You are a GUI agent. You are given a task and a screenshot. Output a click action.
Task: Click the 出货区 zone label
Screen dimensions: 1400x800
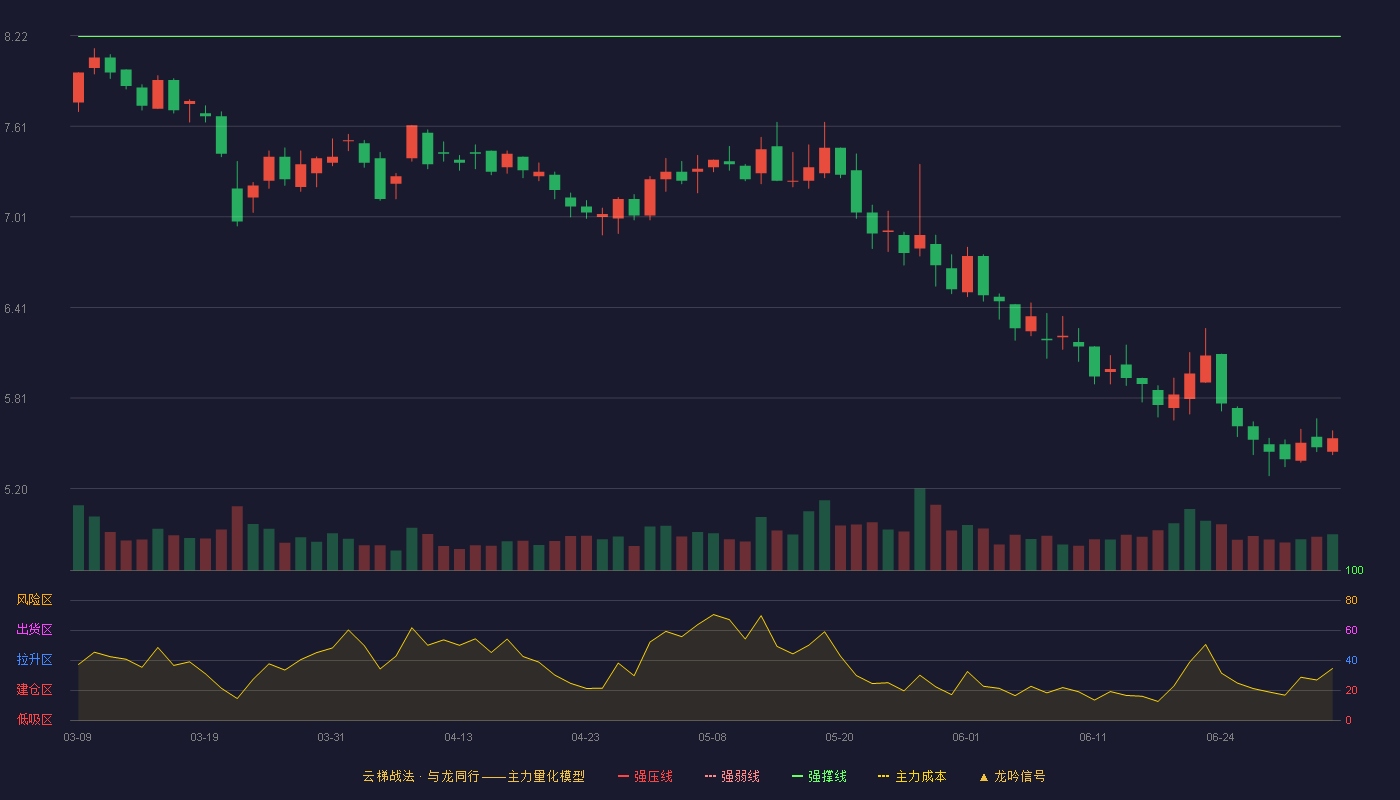click(34, 630)
